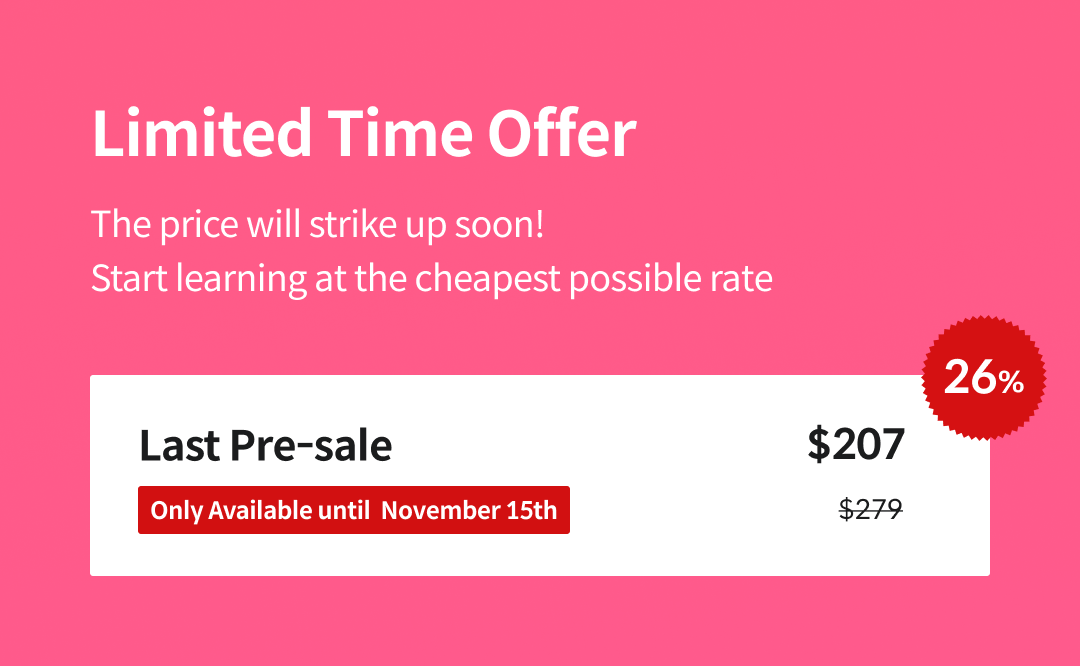
Task: Click the dollar sign of the $207 price
Action: pos(819,444)
